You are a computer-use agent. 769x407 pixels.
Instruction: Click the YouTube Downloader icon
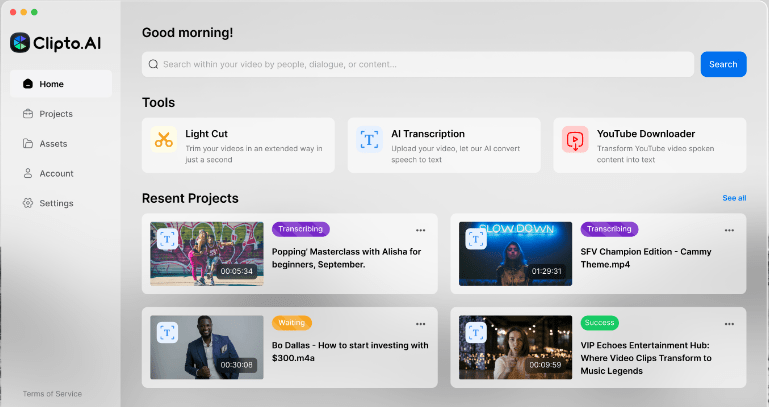click(x=575, y=139)
